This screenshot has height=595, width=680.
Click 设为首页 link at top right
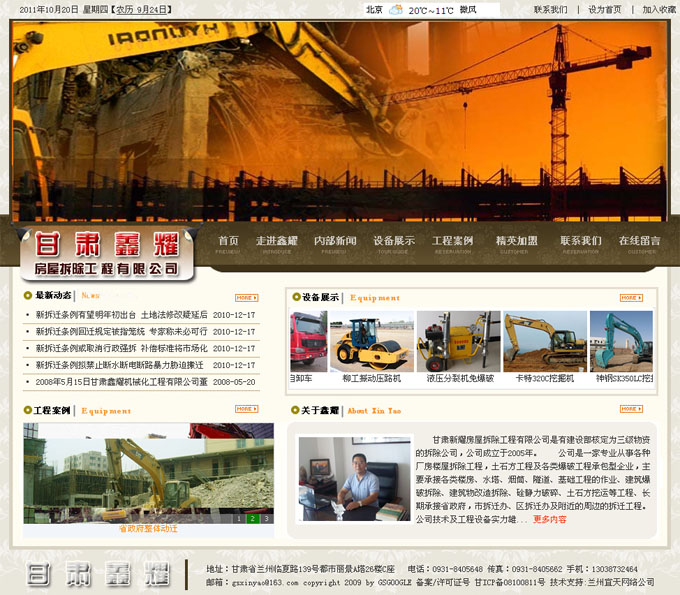[604, 10]
